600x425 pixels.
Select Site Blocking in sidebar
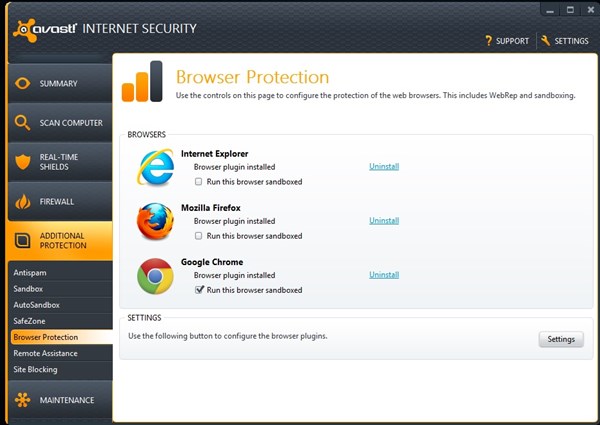[36, 369]
